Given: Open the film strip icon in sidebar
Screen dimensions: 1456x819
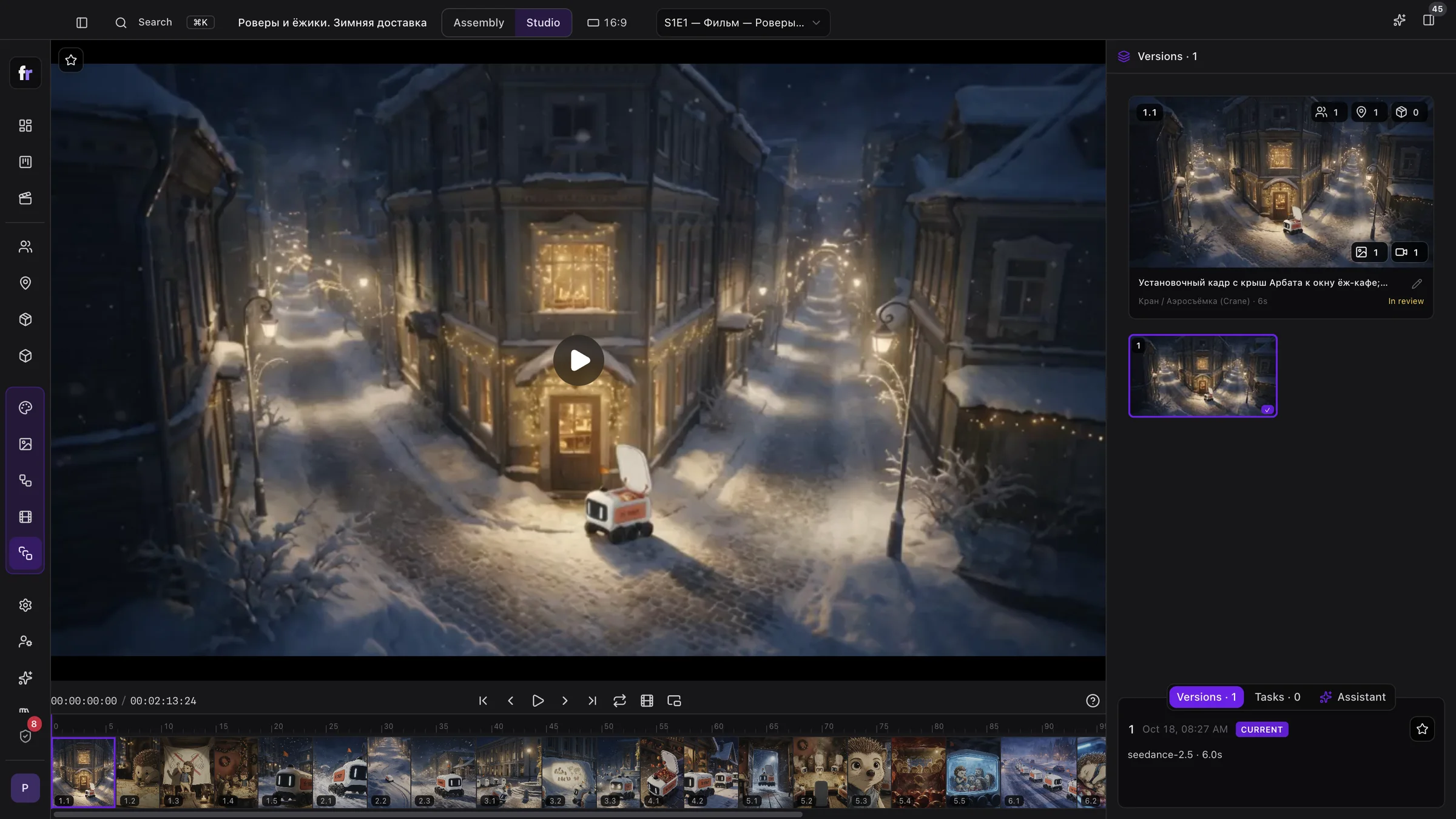Looking at the screenshot, I should click(x=25, y=517).
